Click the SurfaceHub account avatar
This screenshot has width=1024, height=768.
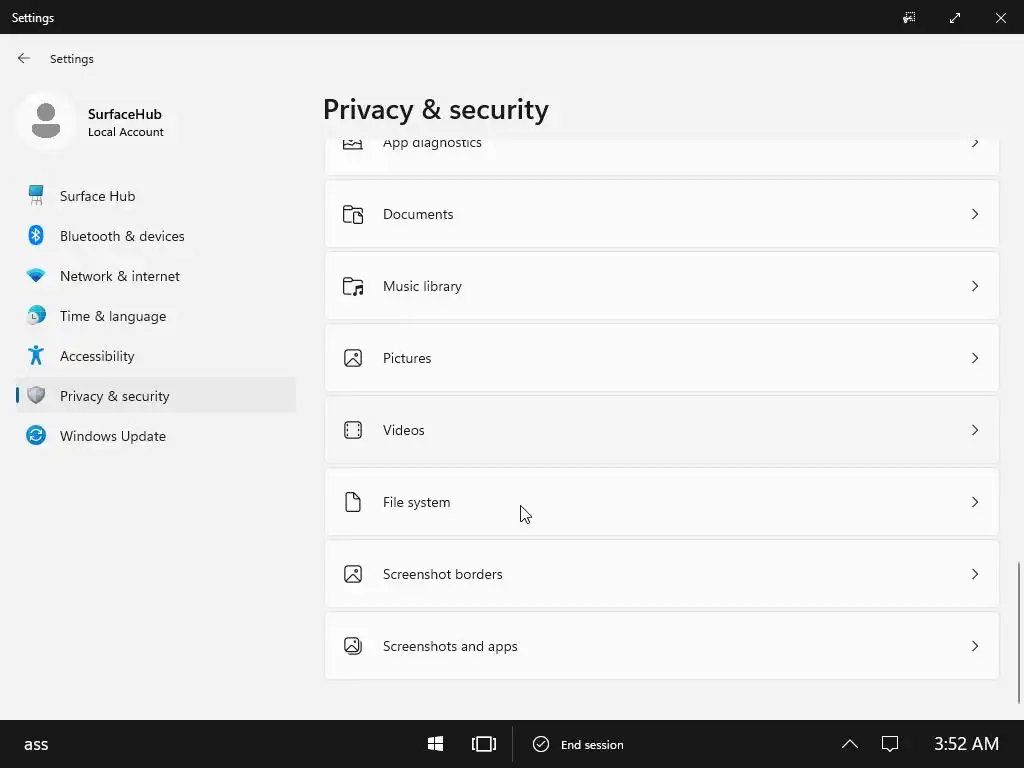[46, 121]
